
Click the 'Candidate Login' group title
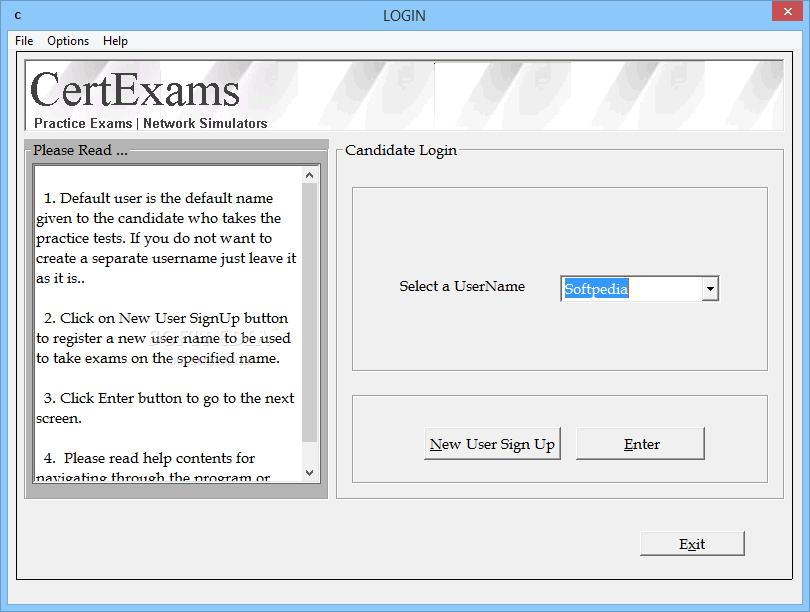(401, 150)
